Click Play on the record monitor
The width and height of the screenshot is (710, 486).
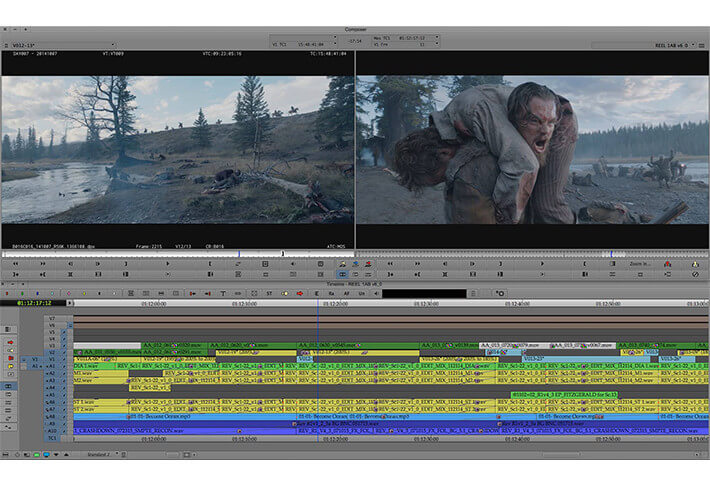[x=542, y=264]
